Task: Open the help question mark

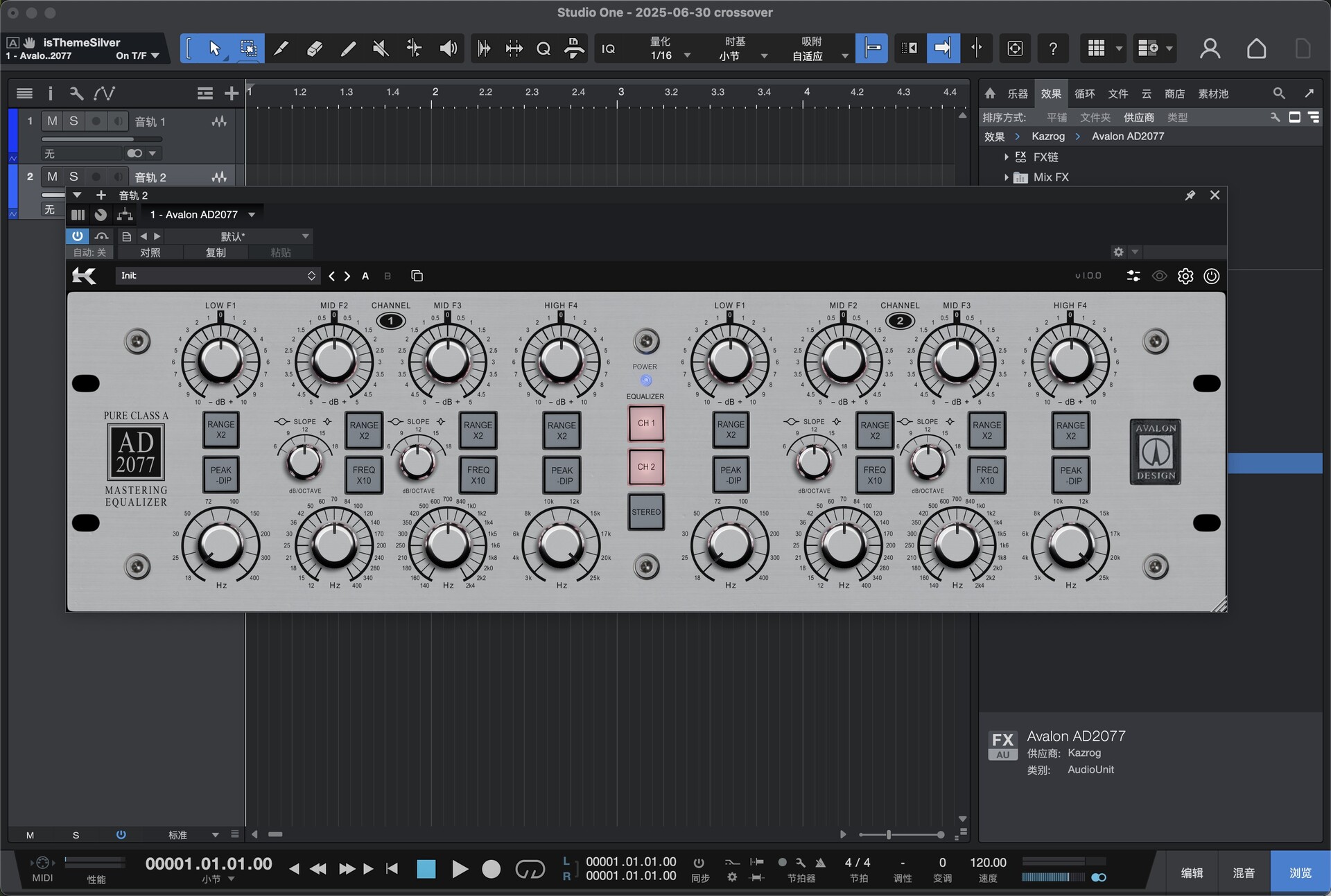Action: coord(1052,48)
